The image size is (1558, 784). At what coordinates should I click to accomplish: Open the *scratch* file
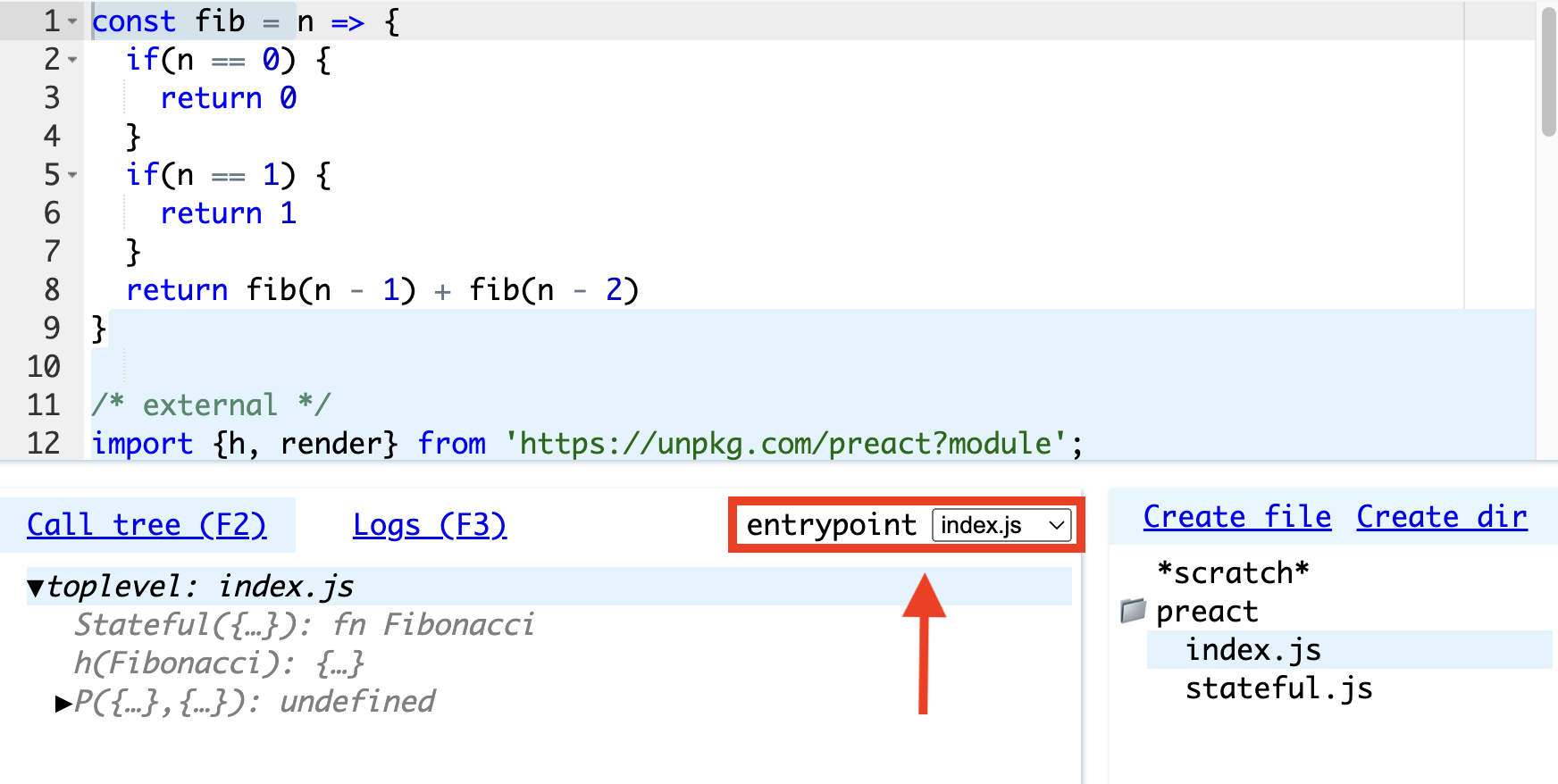[1232, 572]
